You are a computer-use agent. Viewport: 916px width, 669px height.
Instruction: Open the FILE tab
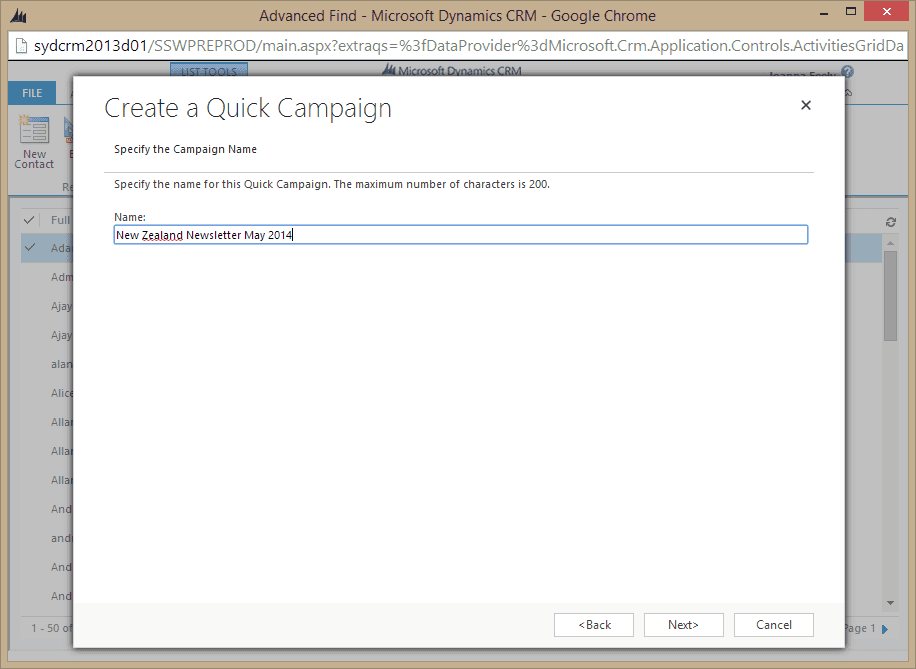(x=32, y=93)
